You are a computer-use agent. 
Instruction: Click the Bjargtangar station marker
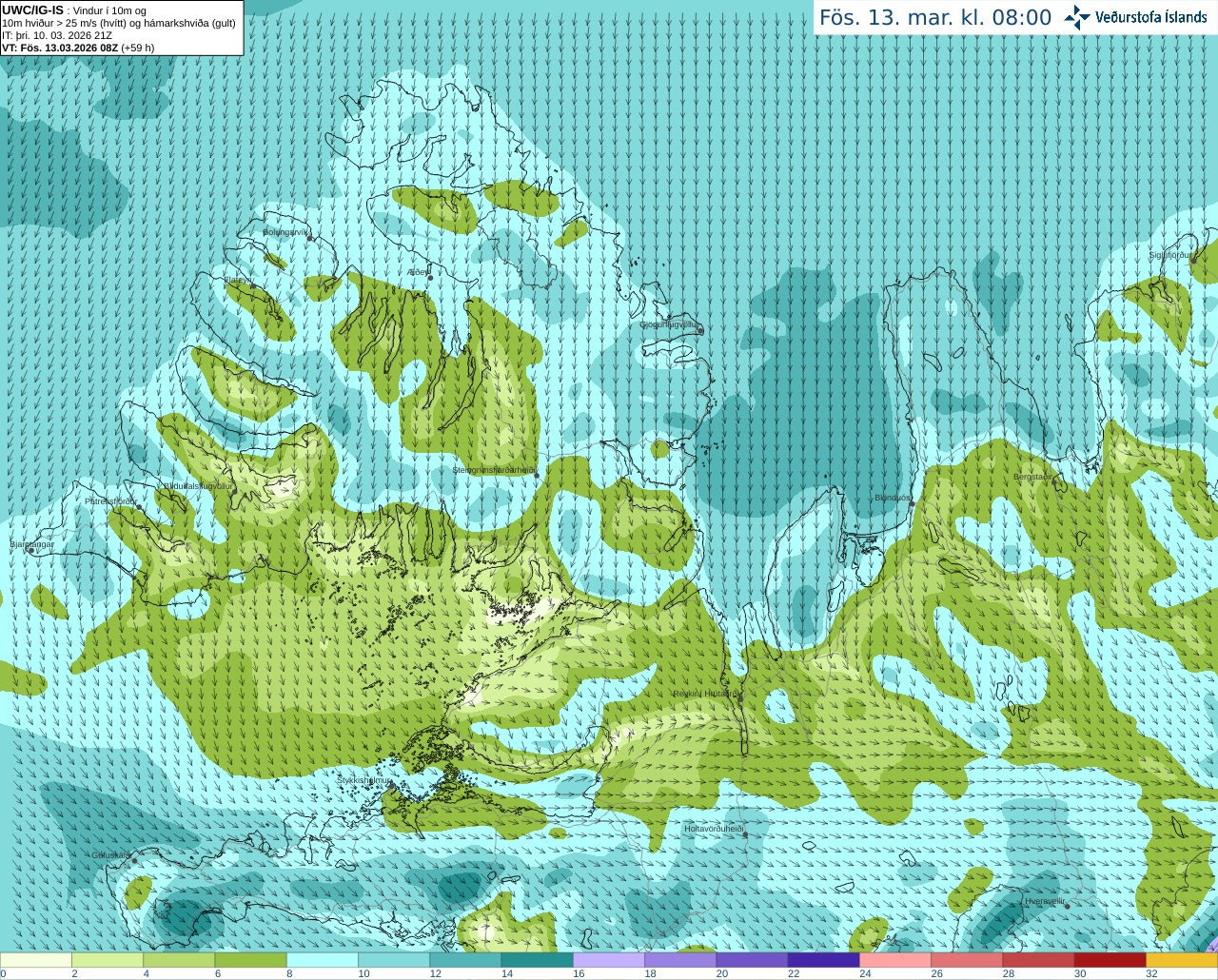point(30,551)
